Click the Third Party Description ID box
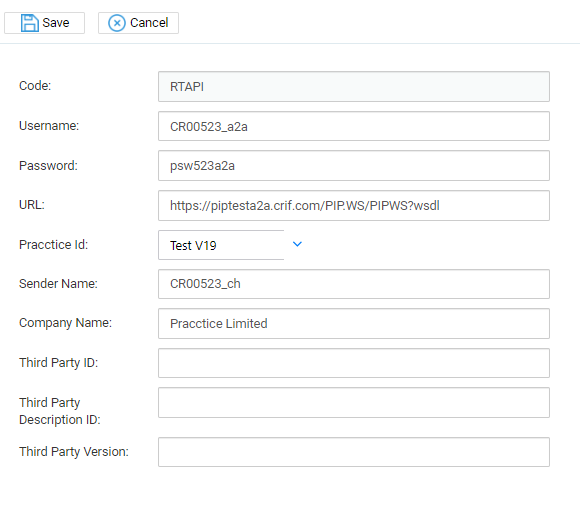Viewport: 580px width, 507px height. 354,403
